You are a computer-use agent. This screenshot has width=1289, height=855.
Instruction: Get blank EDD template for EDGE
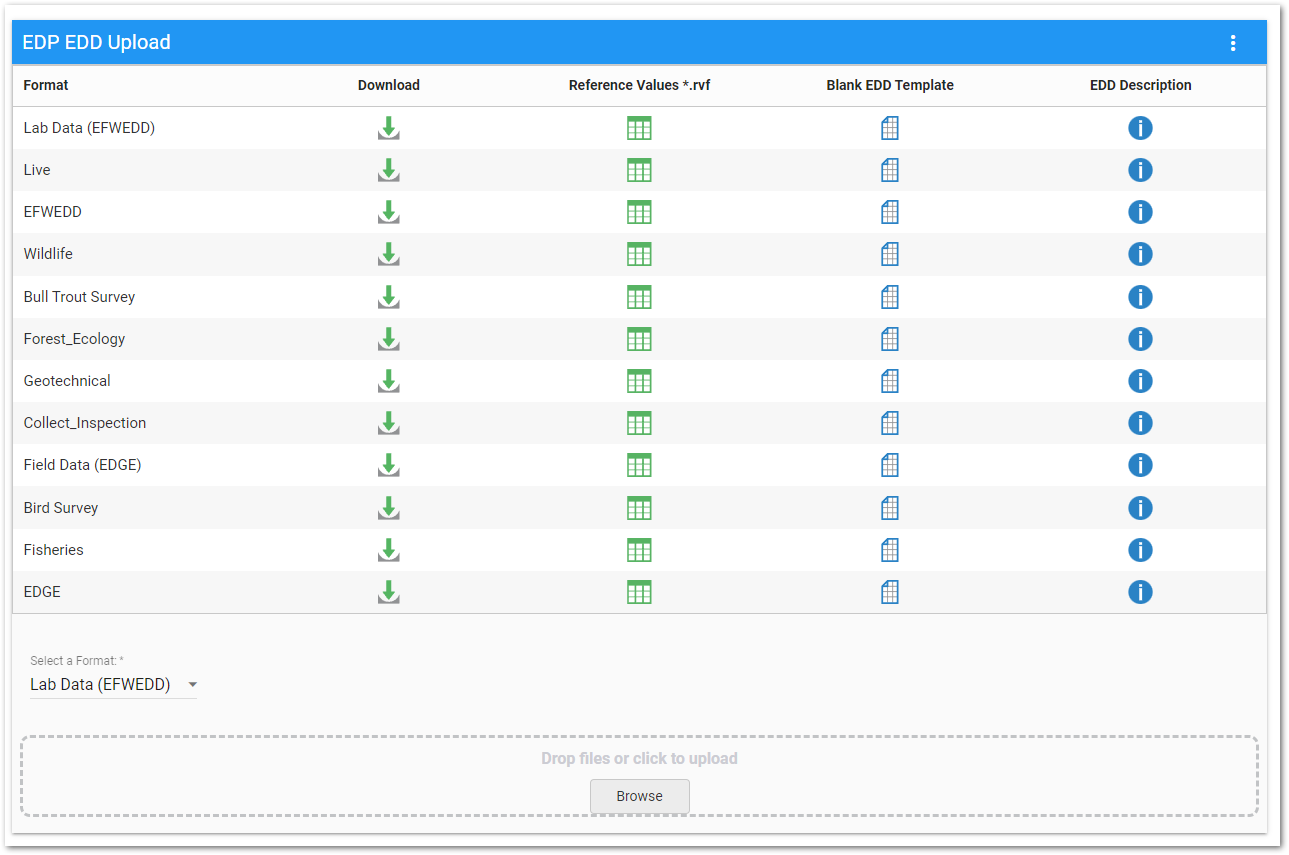pos(890,592)
